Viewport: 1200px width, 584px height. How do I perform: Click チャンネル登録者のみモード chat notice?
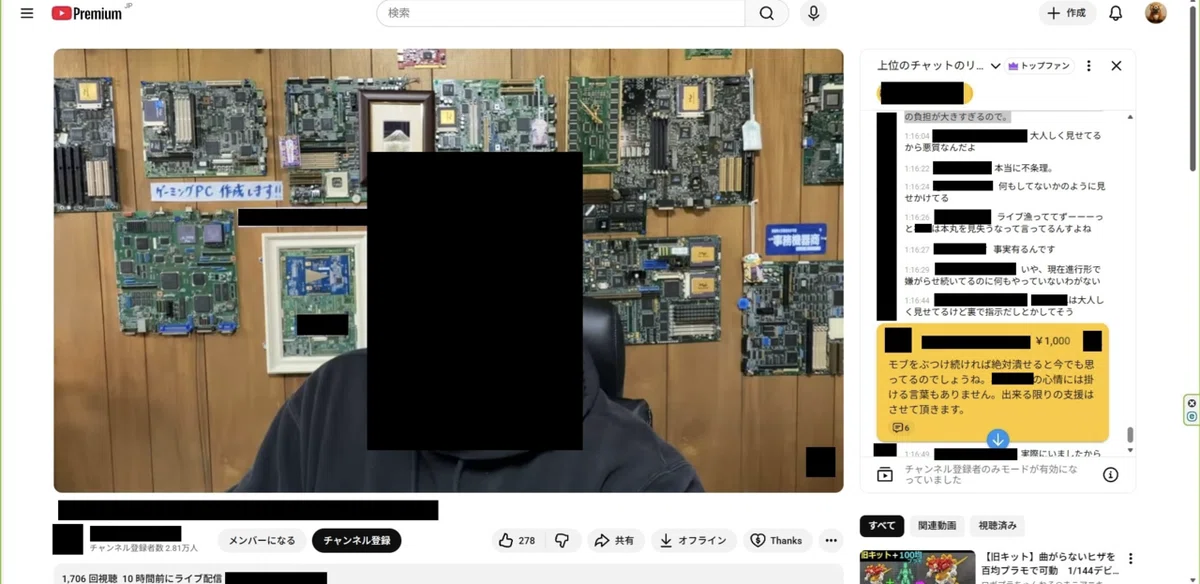pos(991,474)
